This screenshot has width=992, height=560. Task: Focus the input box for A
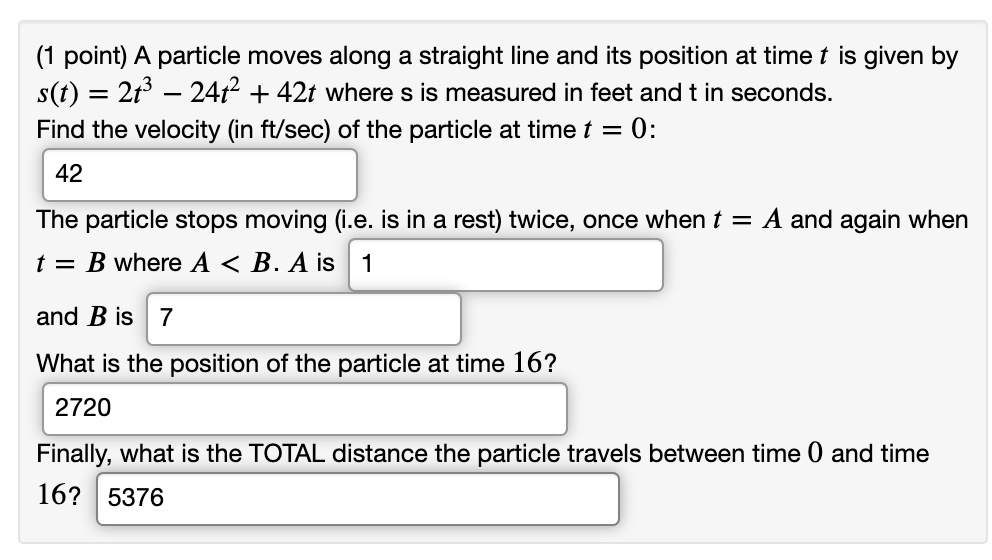click(506, 265)
